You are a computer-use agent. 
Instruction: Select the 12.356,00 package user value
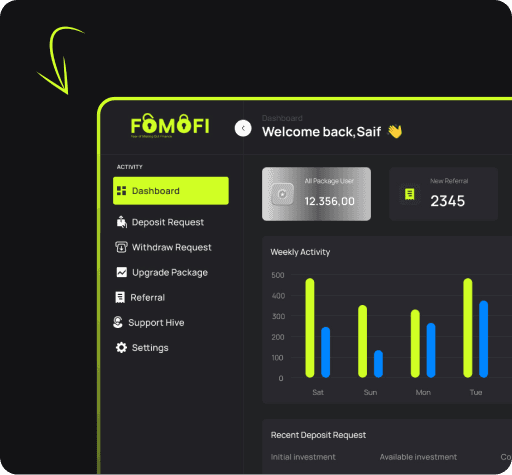pyautogui.click(x=329, y=201)
